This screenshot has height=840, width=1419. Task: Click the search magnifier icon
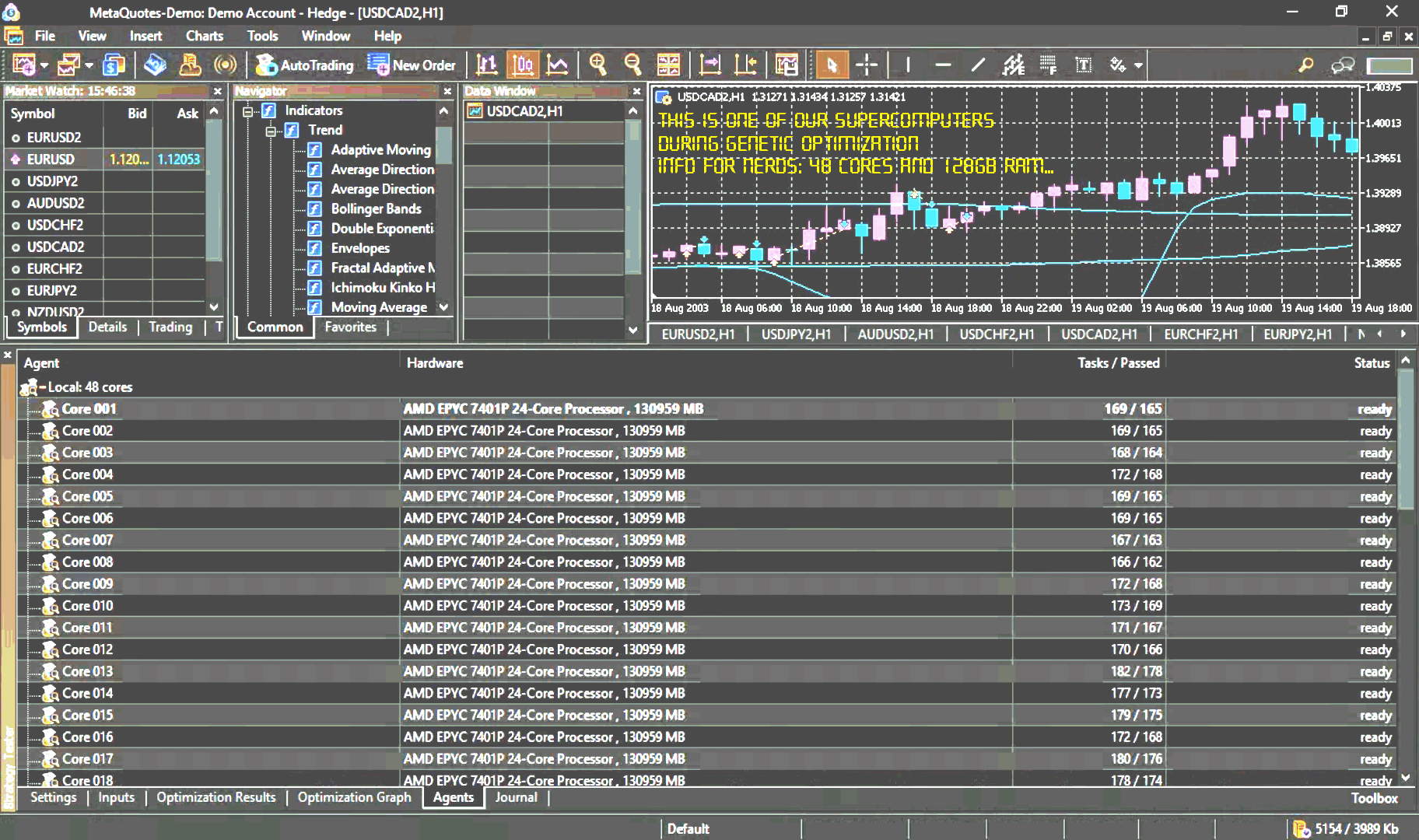[1306, 65]
